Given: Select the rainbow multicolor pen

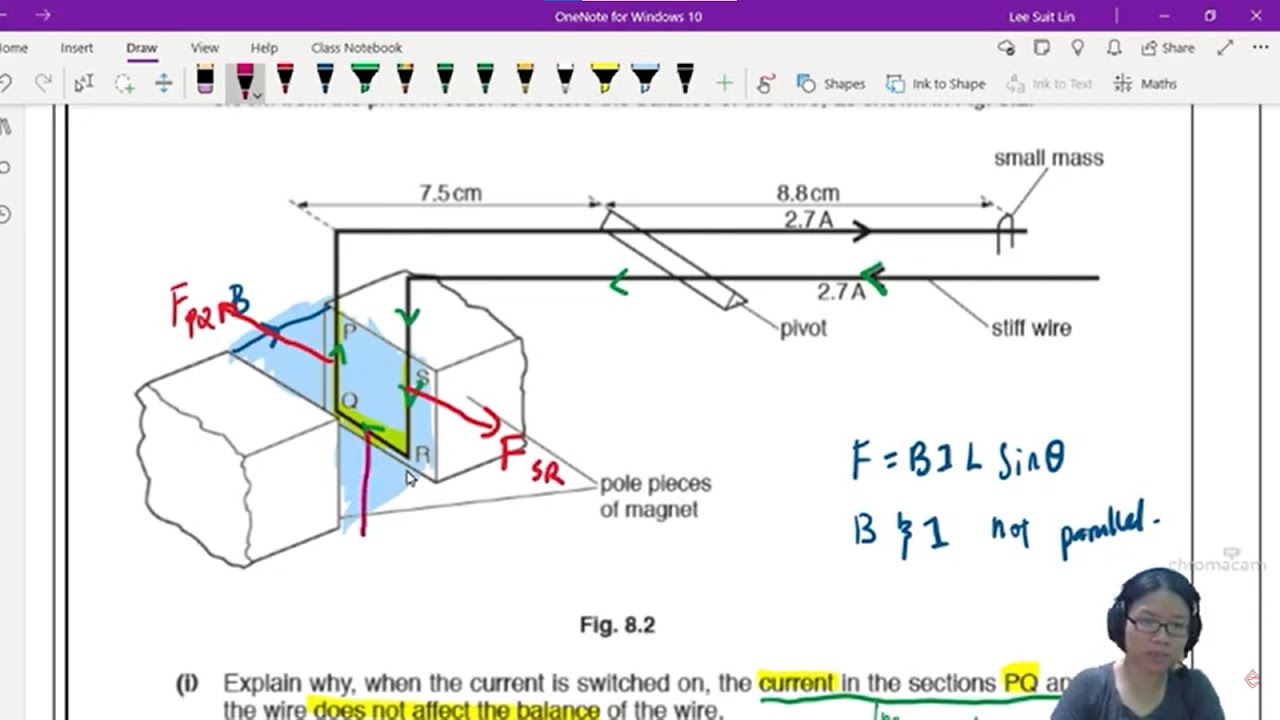Looking at the screenshot, I should [x=405, y=80].
